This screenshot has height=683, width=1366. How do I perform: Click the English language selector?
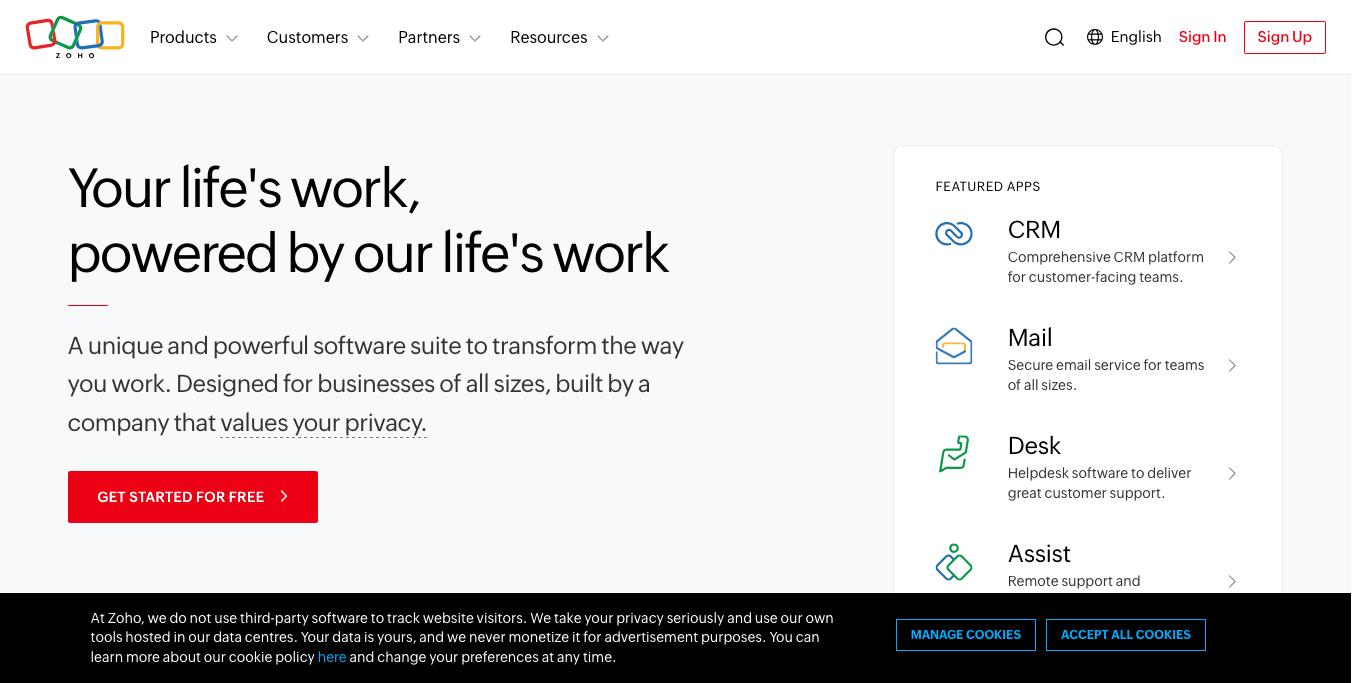[1136, 36]
